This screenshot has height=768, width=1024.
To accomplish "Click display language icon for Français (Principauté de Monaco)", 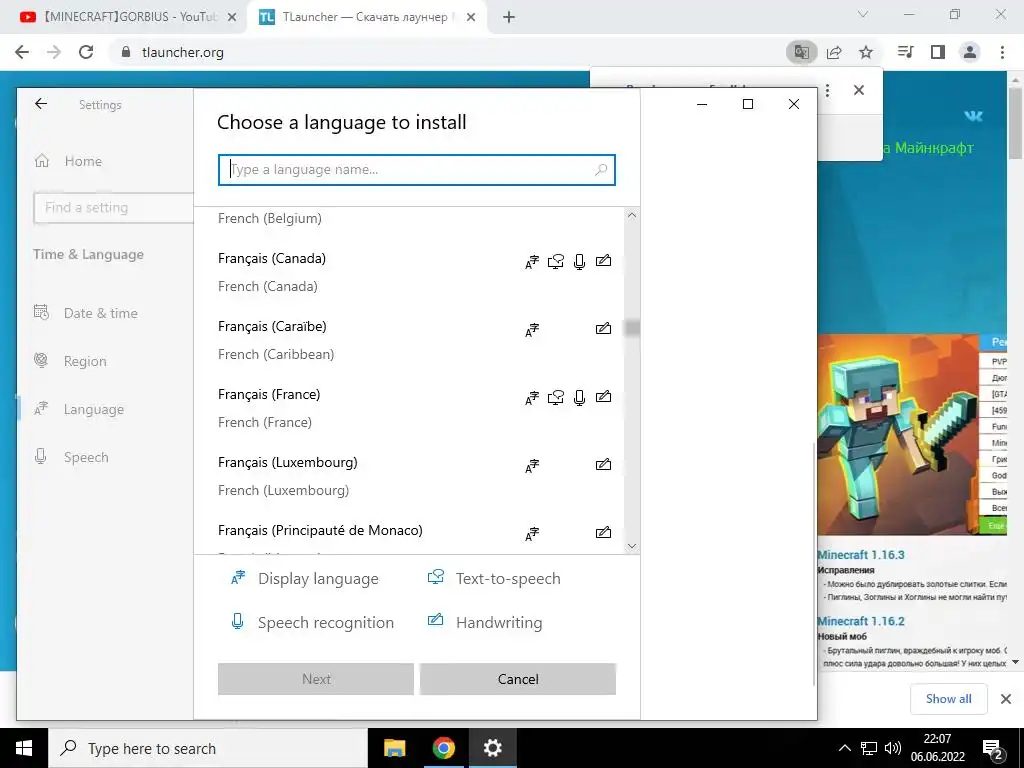I will pos(532,534).
